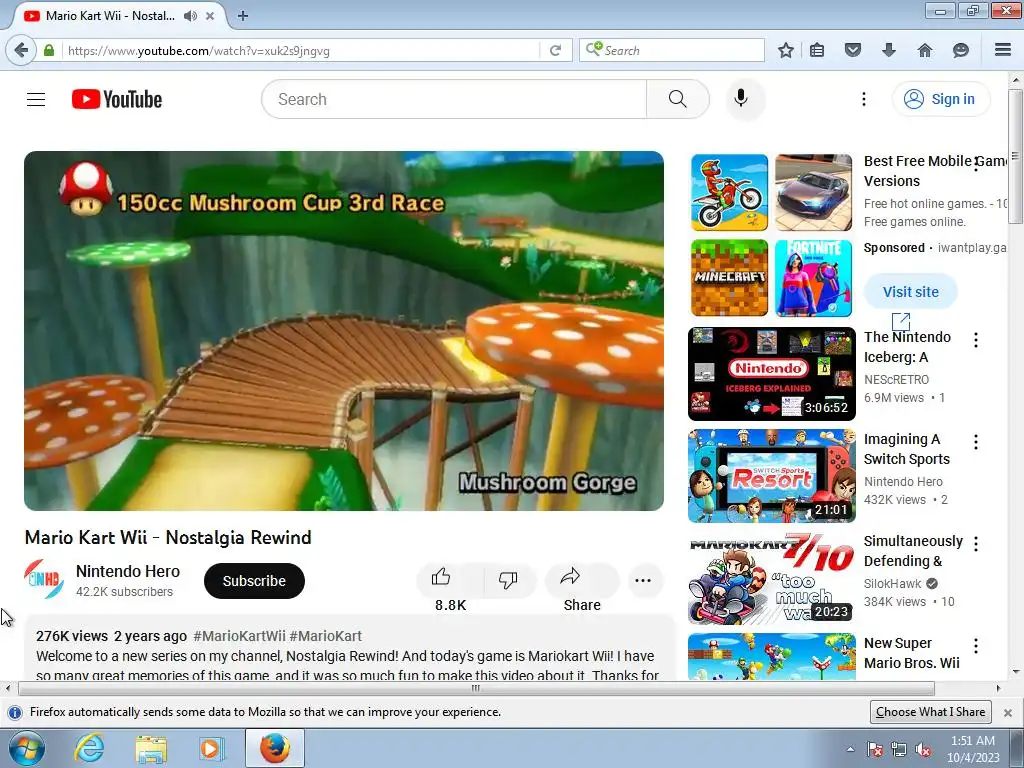
Task: Click the Mario Kart video player
Action: point(344,331)
